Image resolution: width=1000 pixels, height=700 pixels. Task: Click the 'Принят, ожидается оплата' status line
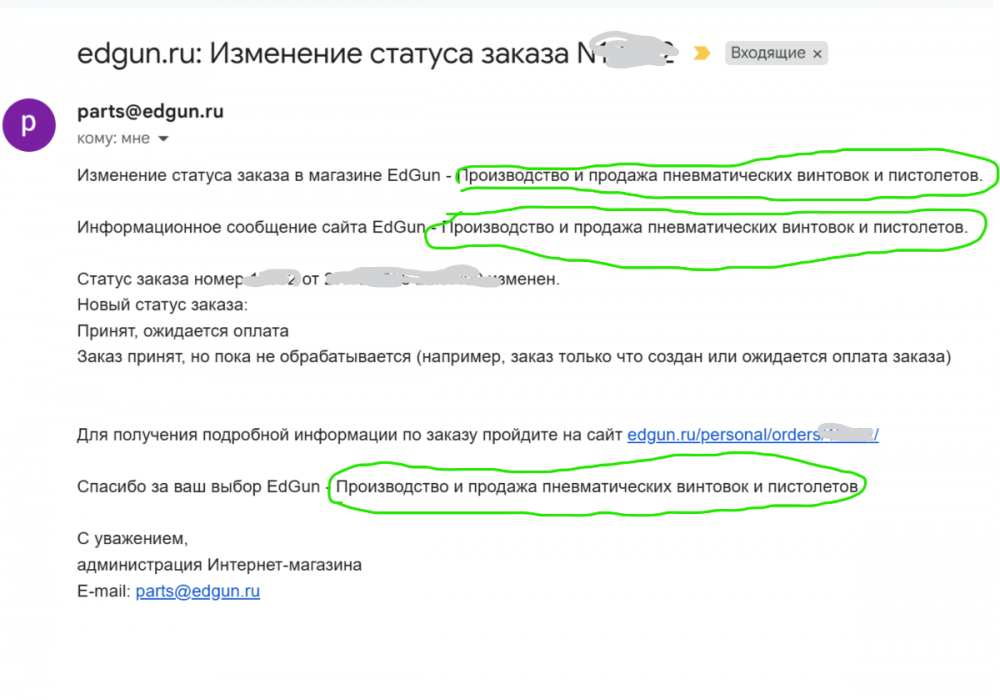[183, 330]
